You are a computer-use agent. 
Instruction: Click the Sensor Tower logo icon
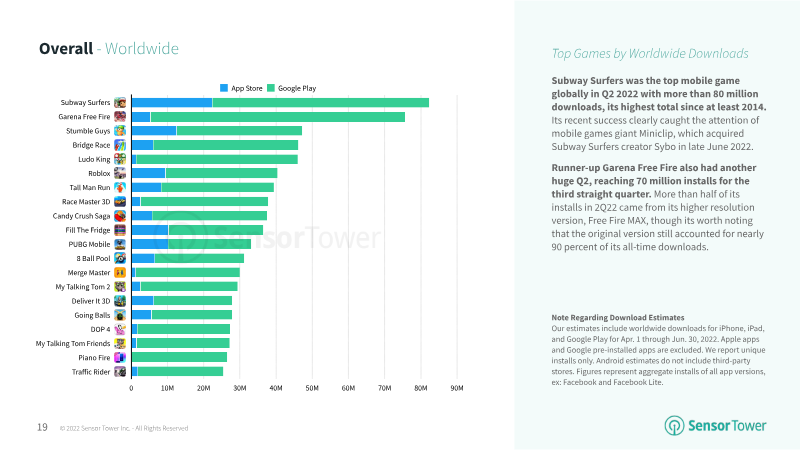point(675,425)
